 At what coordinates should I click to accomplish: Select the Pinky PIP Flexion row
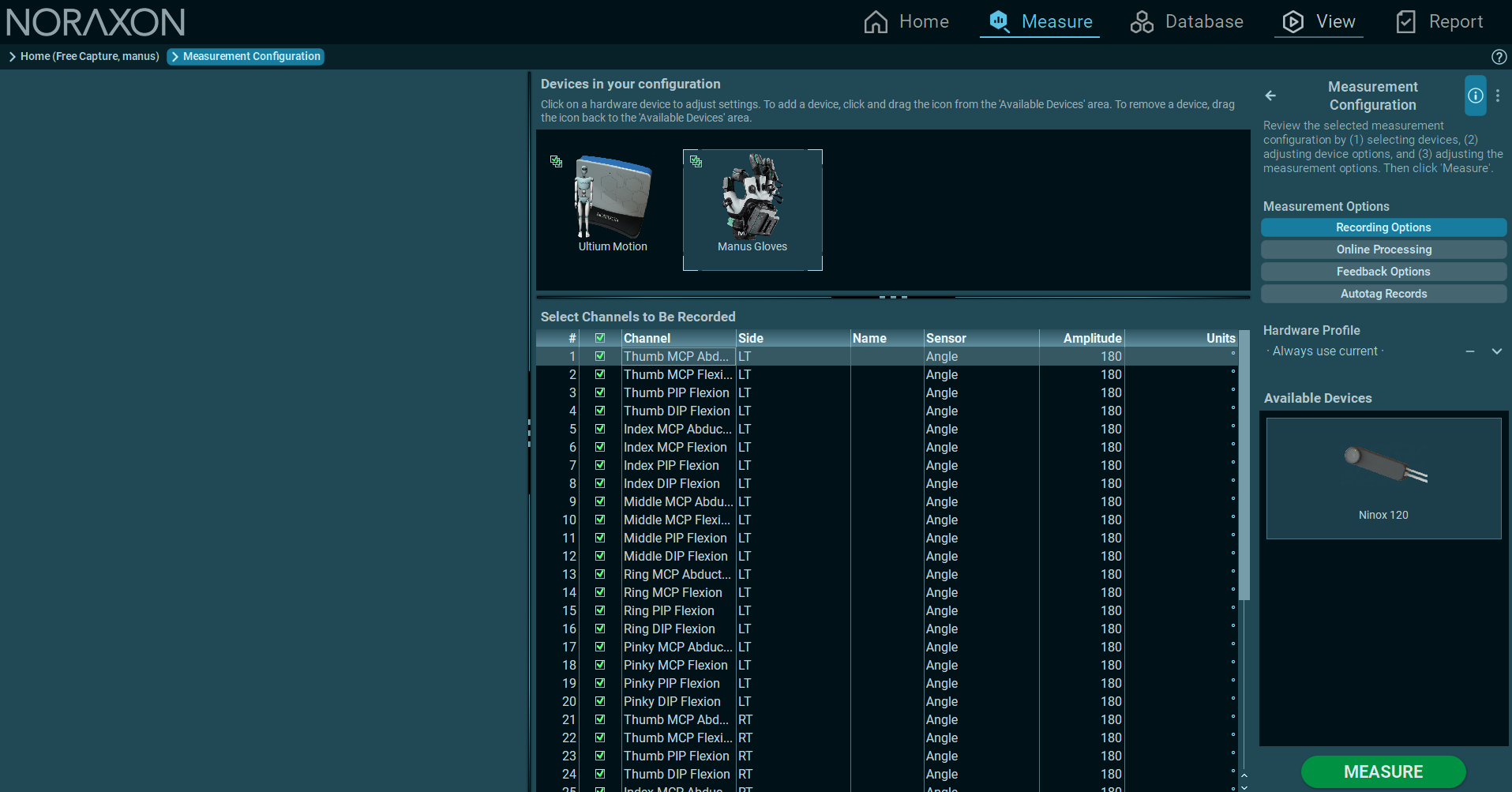tap(887, 683)
